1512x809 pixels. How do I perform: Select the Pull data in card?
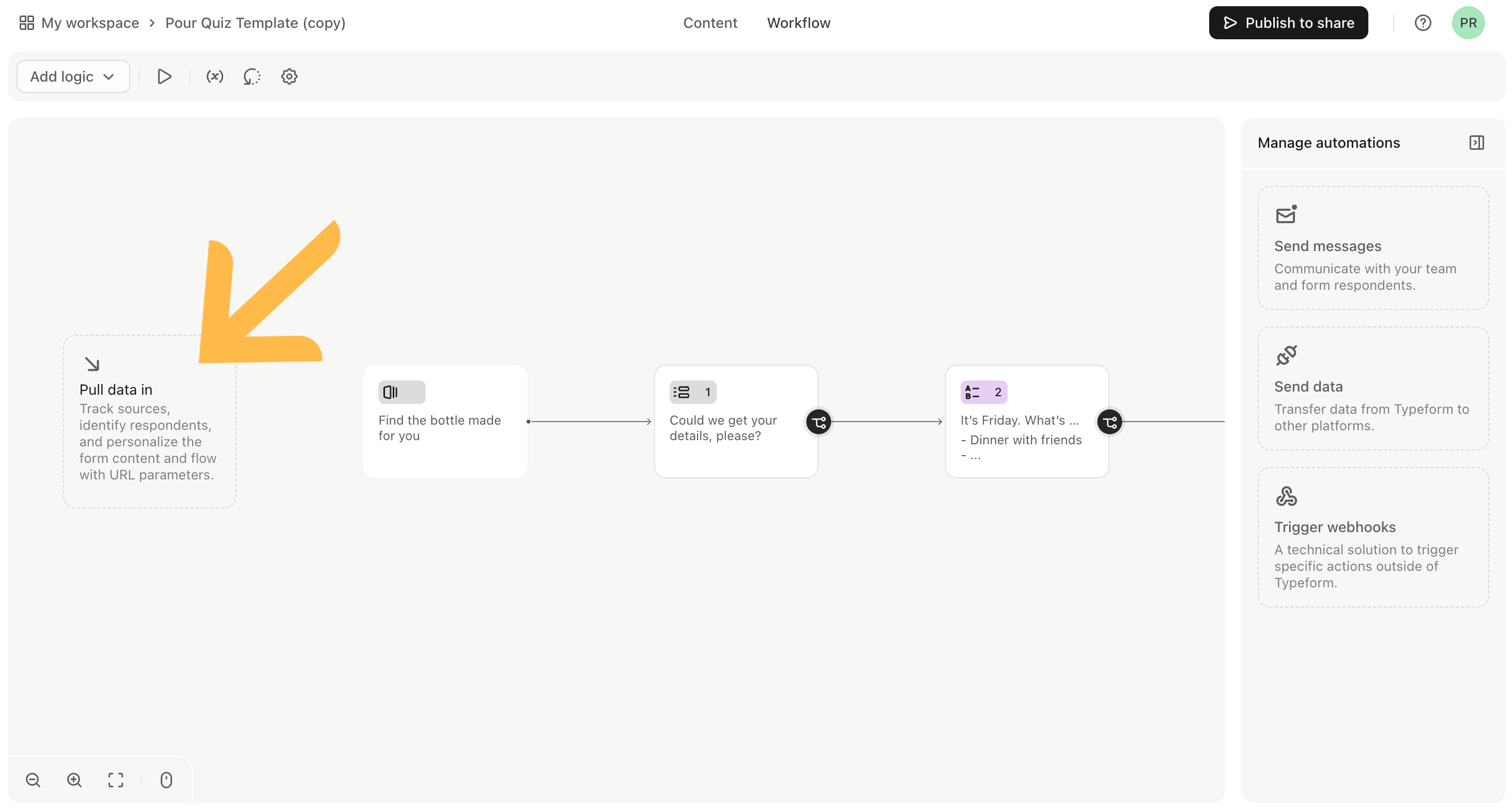click(150, 422)
